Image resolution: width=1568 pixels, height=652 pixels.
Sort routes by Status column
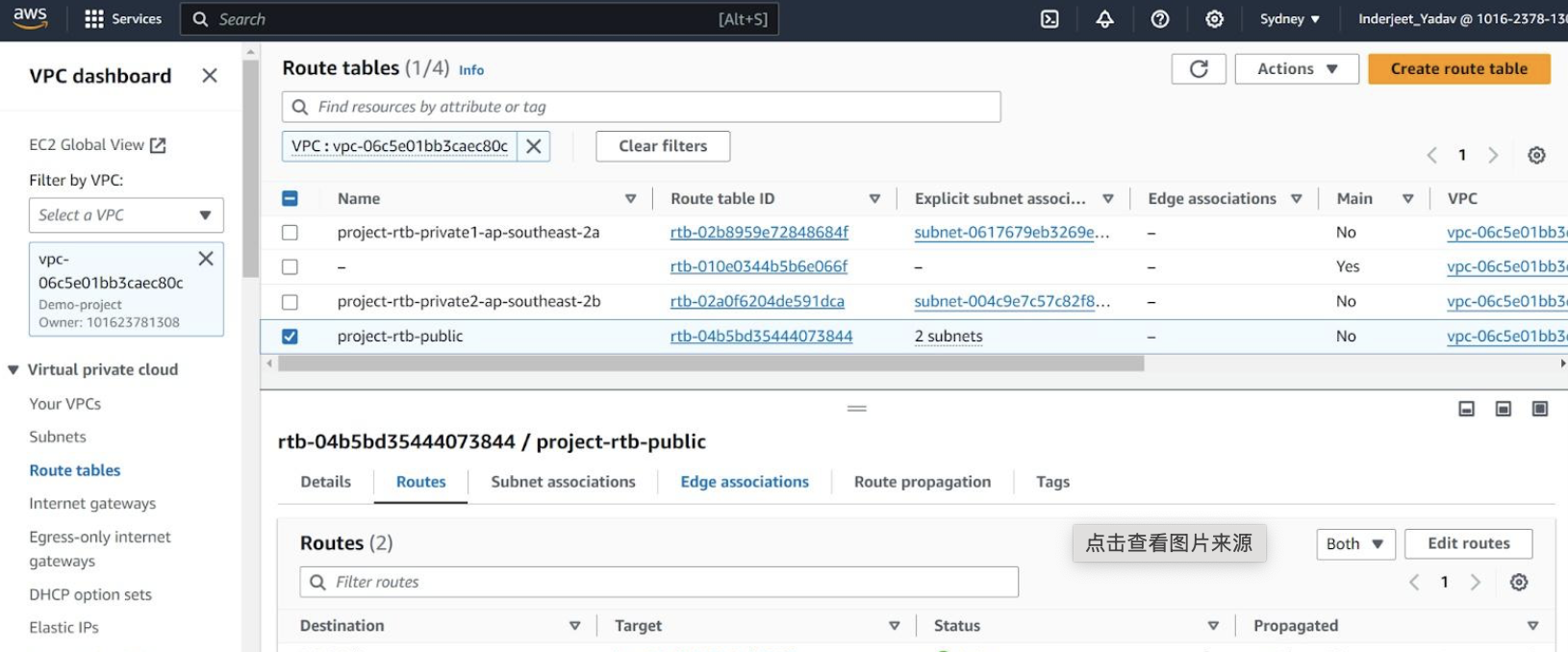(1213, 626)
